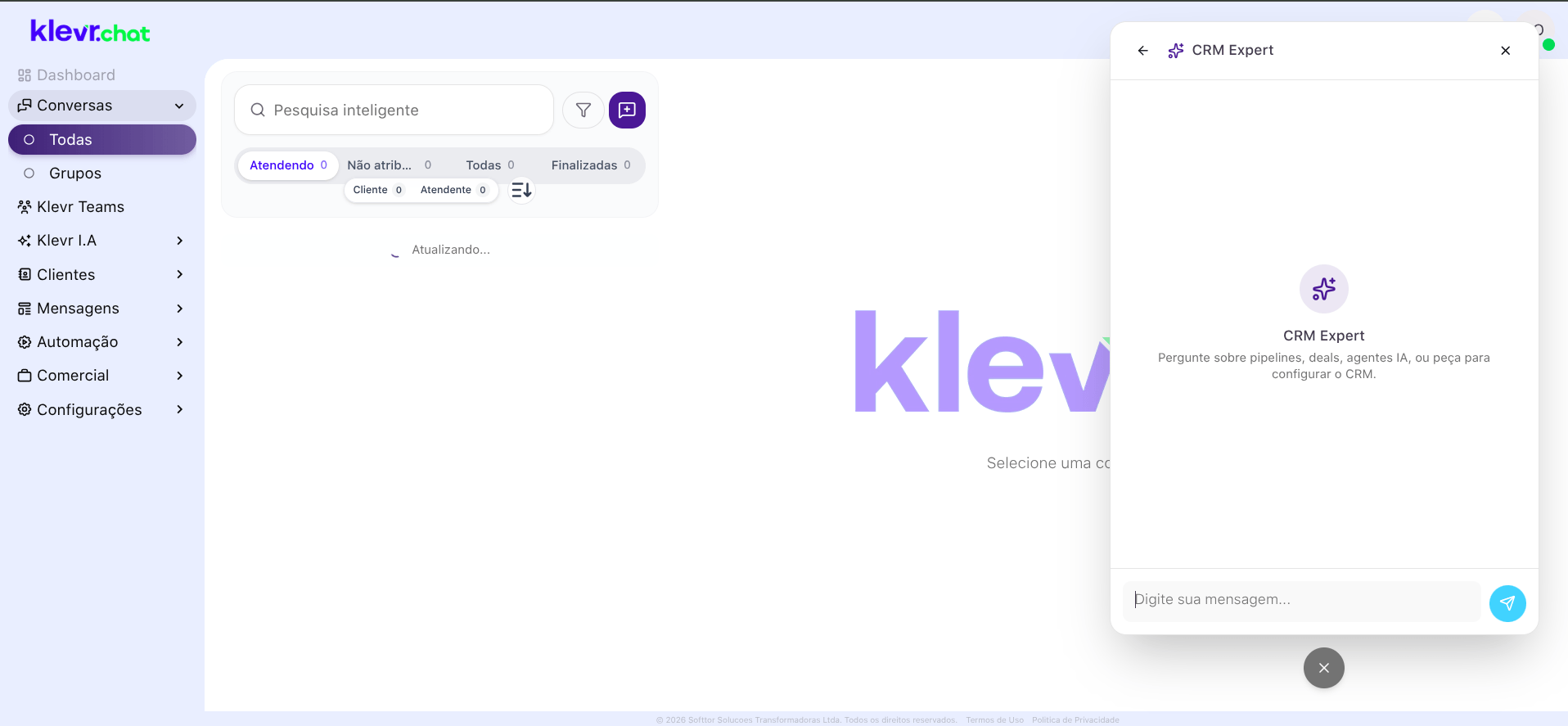Screen dimensions: 1568x726
Task: Open the Automação menu label
Action: 77,342
